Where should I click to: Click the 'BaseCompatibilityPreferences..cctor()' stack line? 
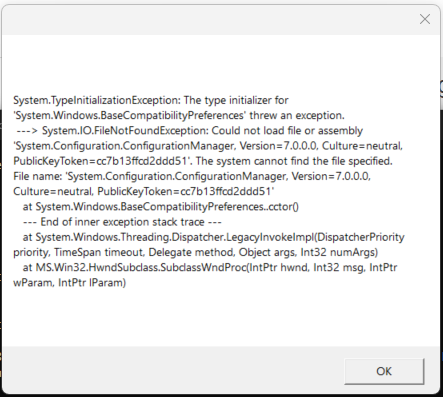[161, 207]
